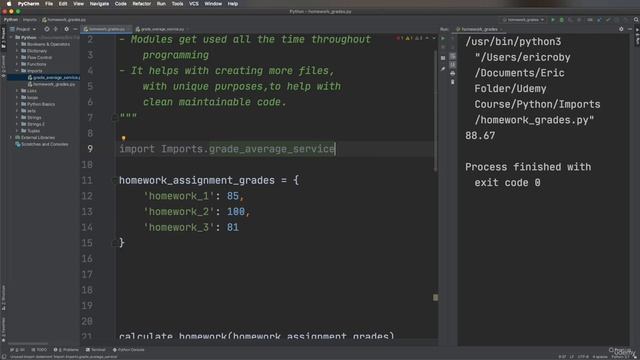Screen dimensions: 640x360
Task: Select the Tuples folder
Action: pyautogui.click(x=31, y=131)
